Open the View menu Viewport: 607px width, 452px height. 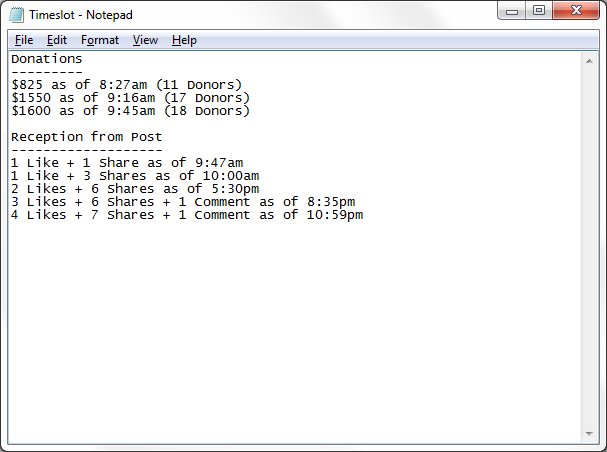click(x=146, y=40)
